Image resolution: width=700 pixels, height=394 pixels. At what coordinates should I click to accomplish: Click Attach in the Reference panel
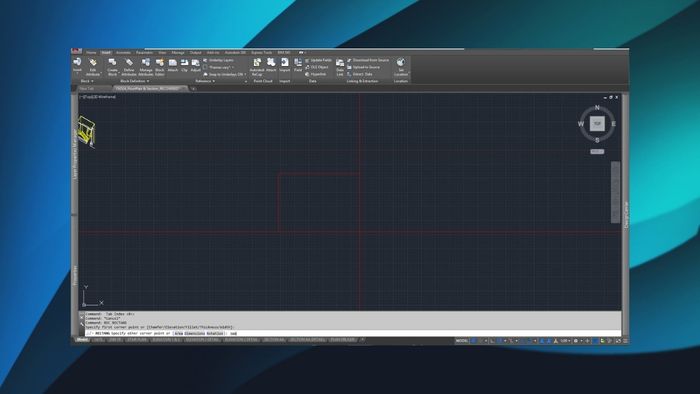173,65
